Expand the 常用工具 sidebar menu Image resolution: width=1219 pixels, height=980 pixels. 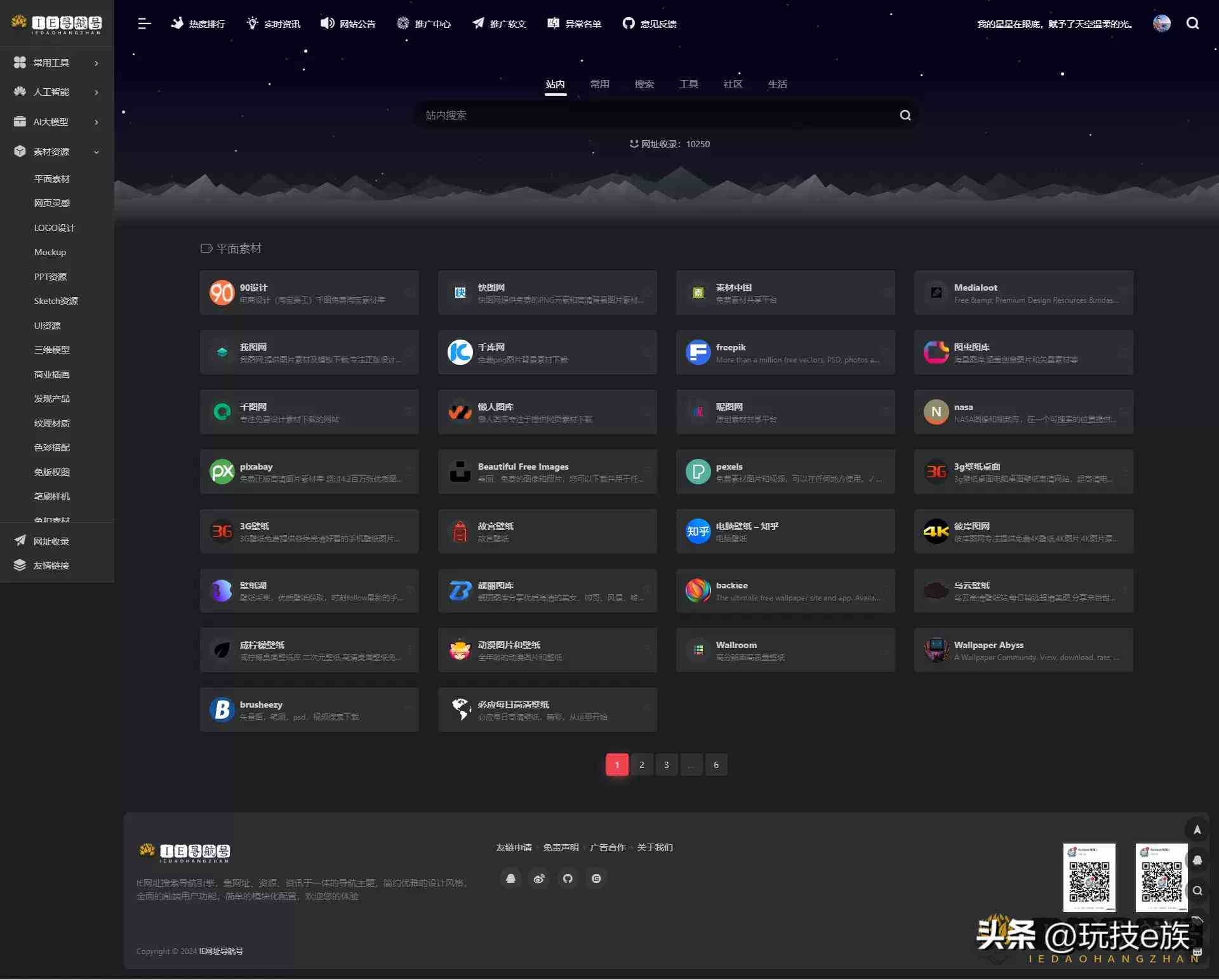(x=57, y=63)
